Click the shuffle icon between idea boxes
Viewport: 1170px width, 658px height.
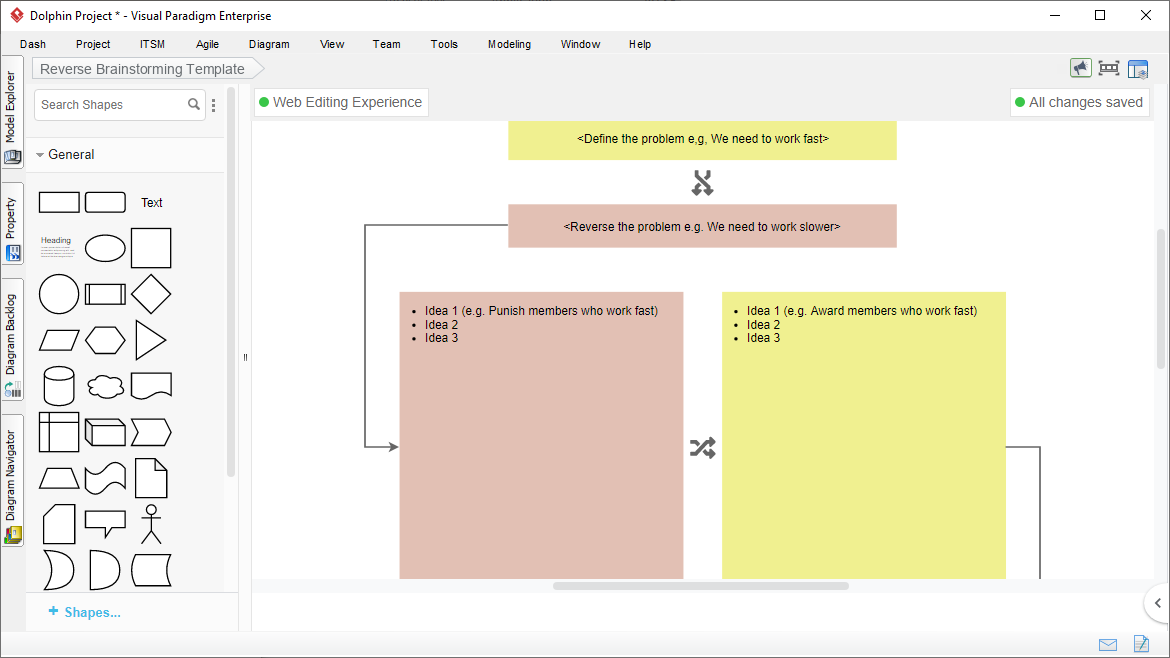[x=702, y=448]
